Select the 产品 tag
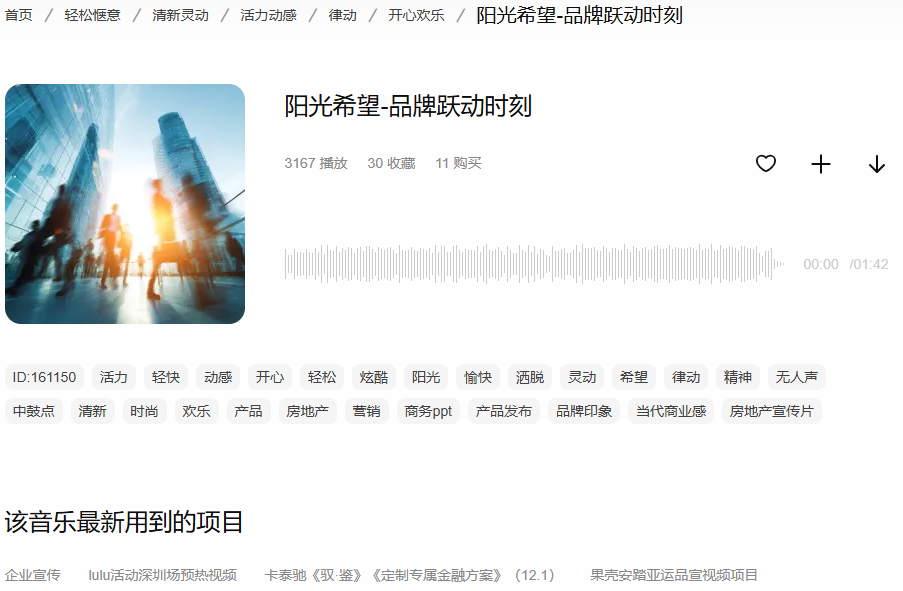The width and height of the screenshot is (903, 591). [x=248, y=411]
